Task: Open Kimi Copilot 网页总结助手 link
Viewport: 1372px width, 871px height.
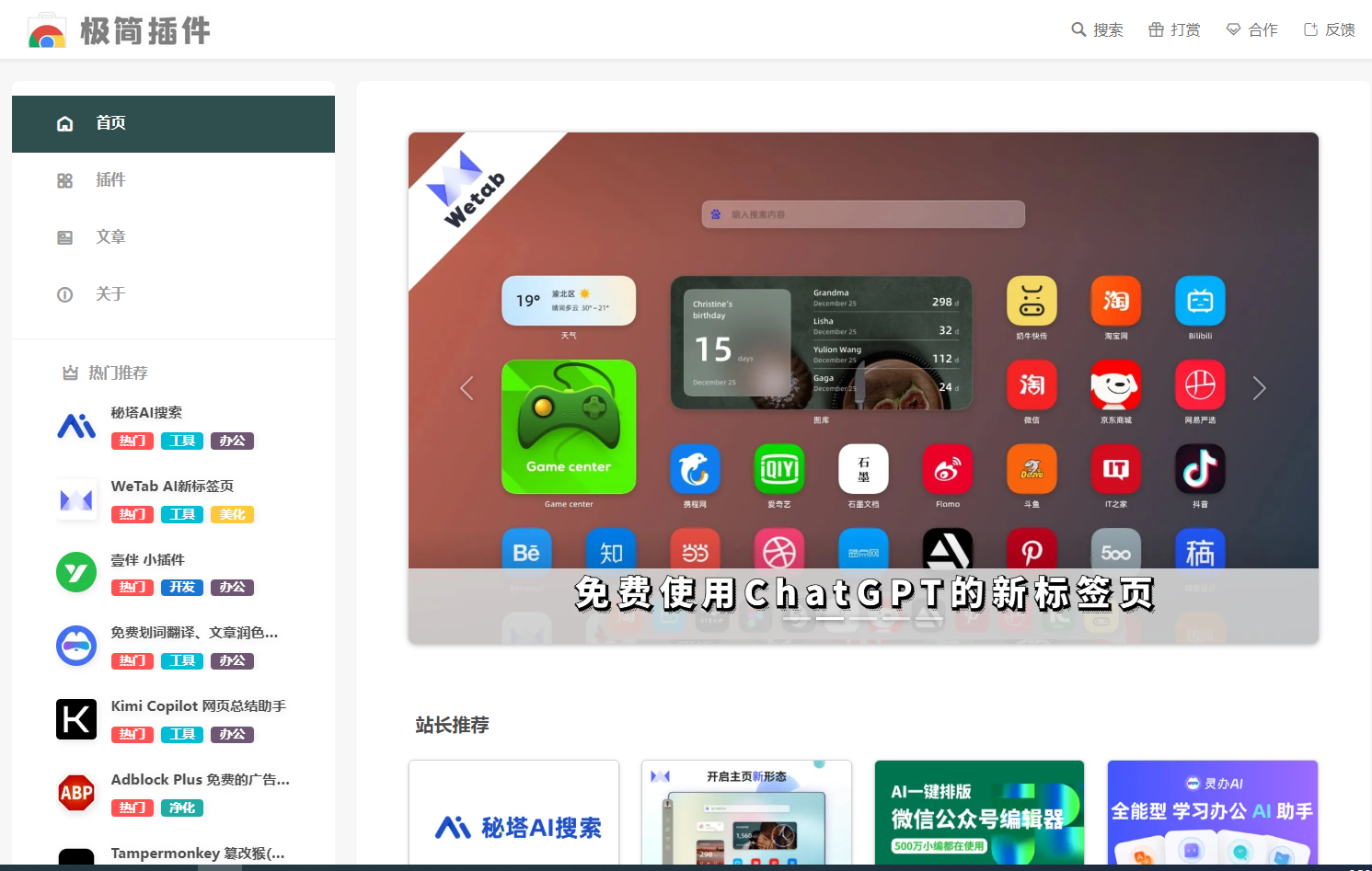Action: coord(198,706)
